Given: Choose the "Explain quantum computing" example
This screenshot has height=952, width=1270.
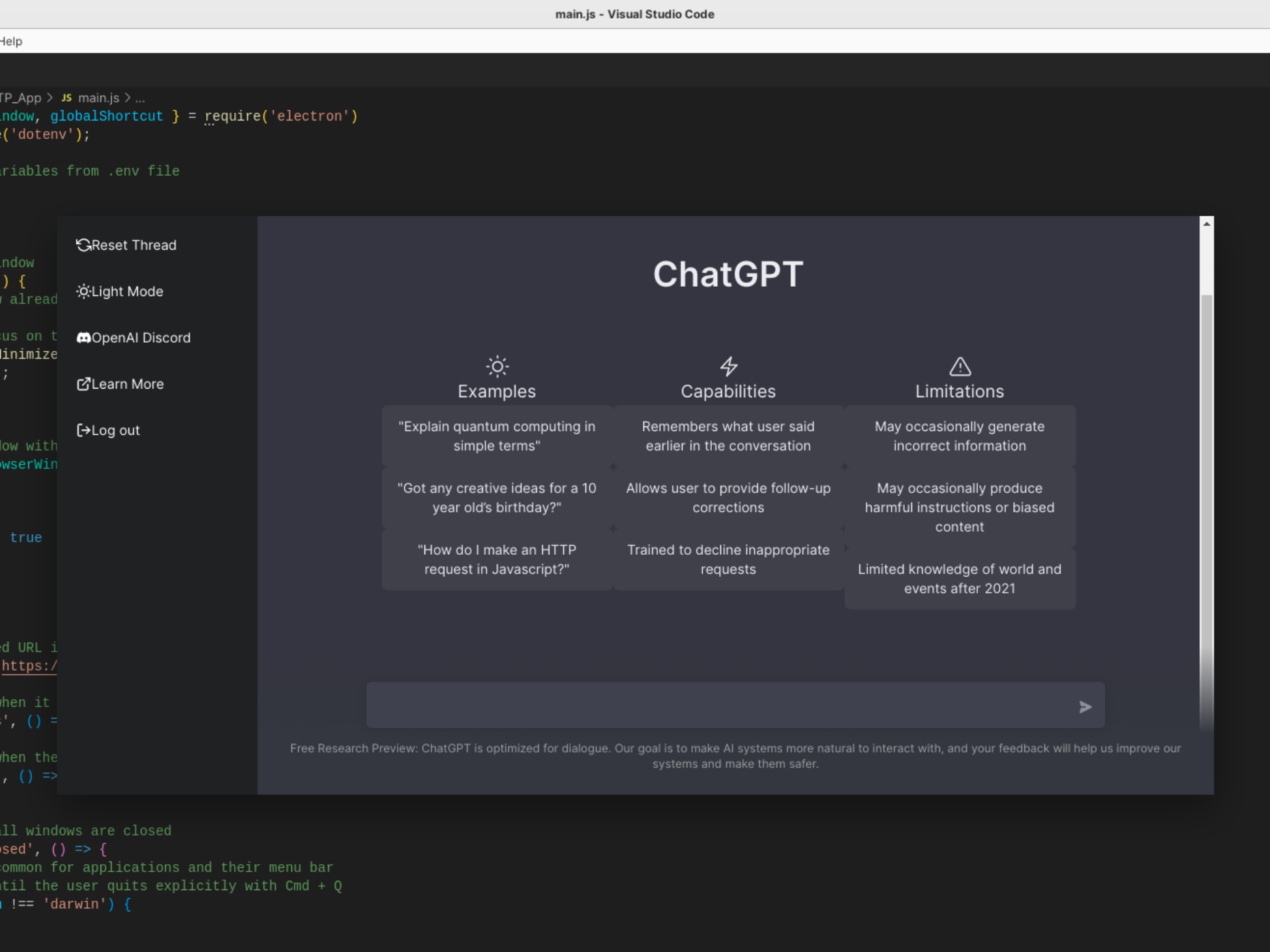Looking at the screenshot, I should (496, 436).
